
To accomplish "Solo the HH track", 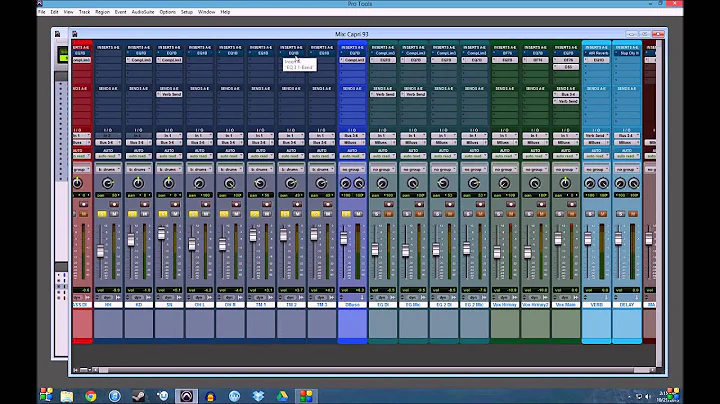I will click(x=102, y=214).
